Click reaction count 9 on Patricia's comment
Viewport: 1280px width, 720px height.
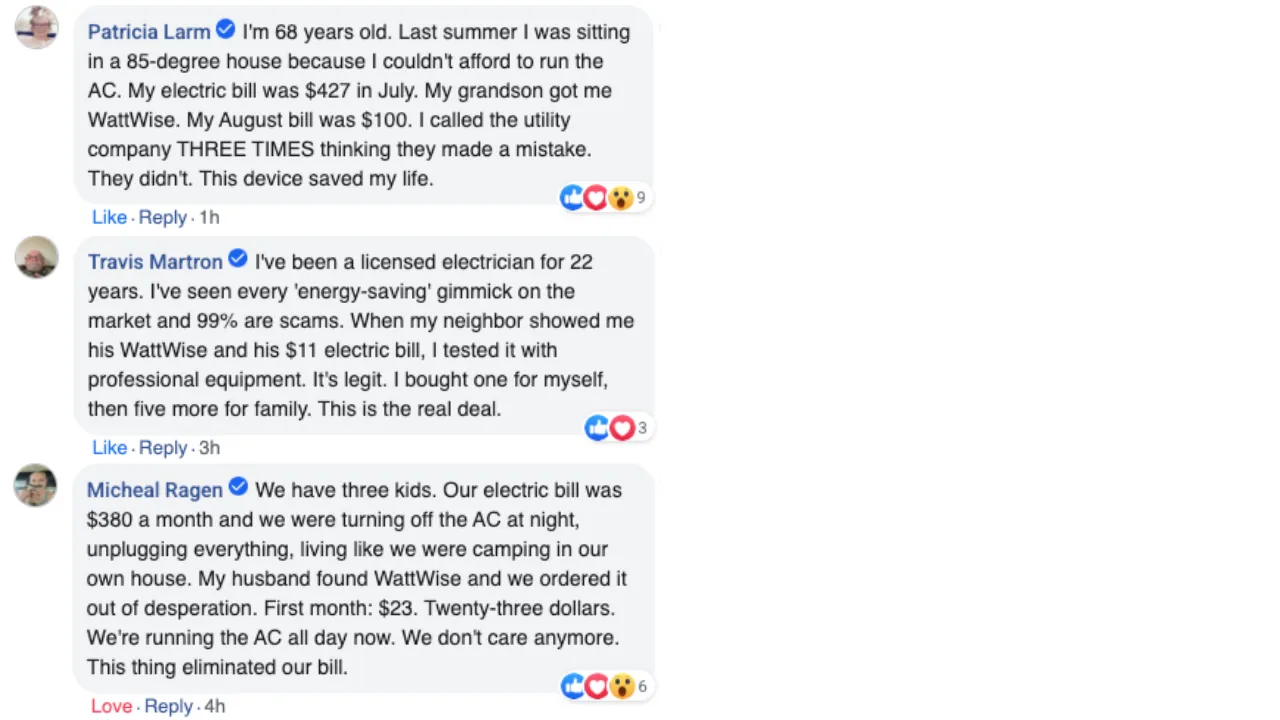[641, 198]
